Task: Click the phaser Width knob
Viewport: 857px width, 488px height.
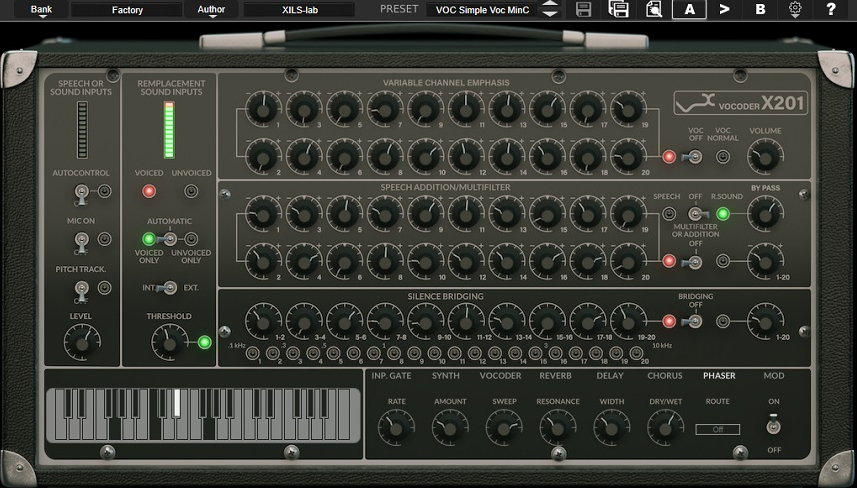Action: (x=612, y=428)
